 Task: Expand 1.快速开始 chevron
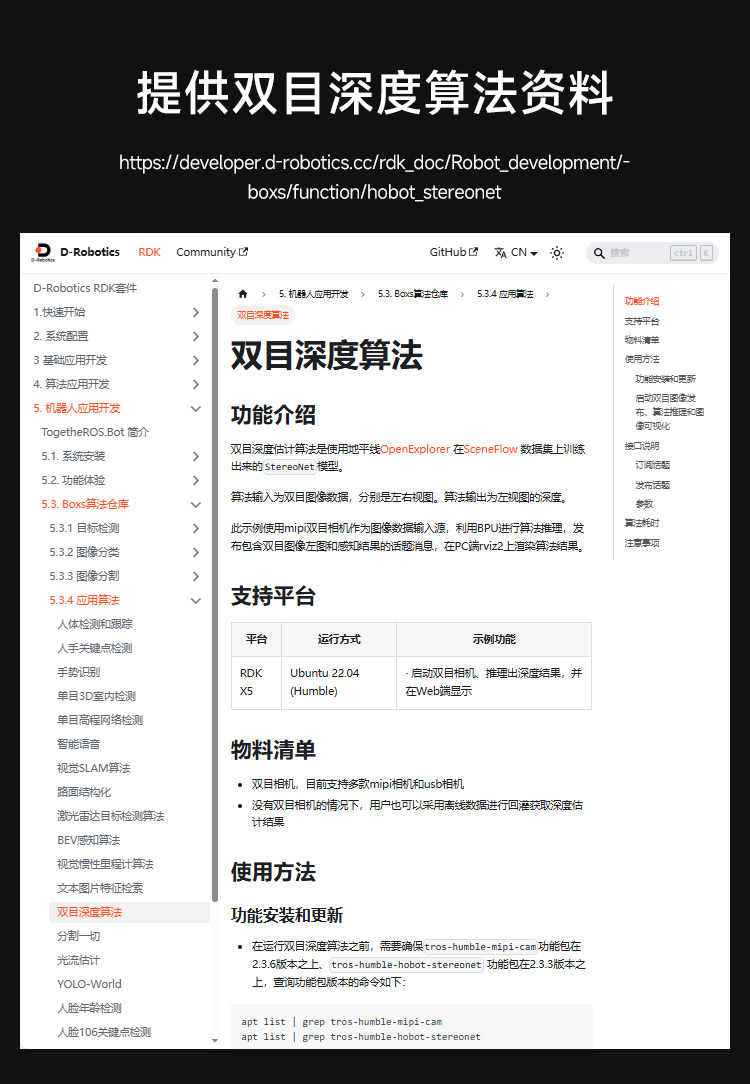[196, 312]
